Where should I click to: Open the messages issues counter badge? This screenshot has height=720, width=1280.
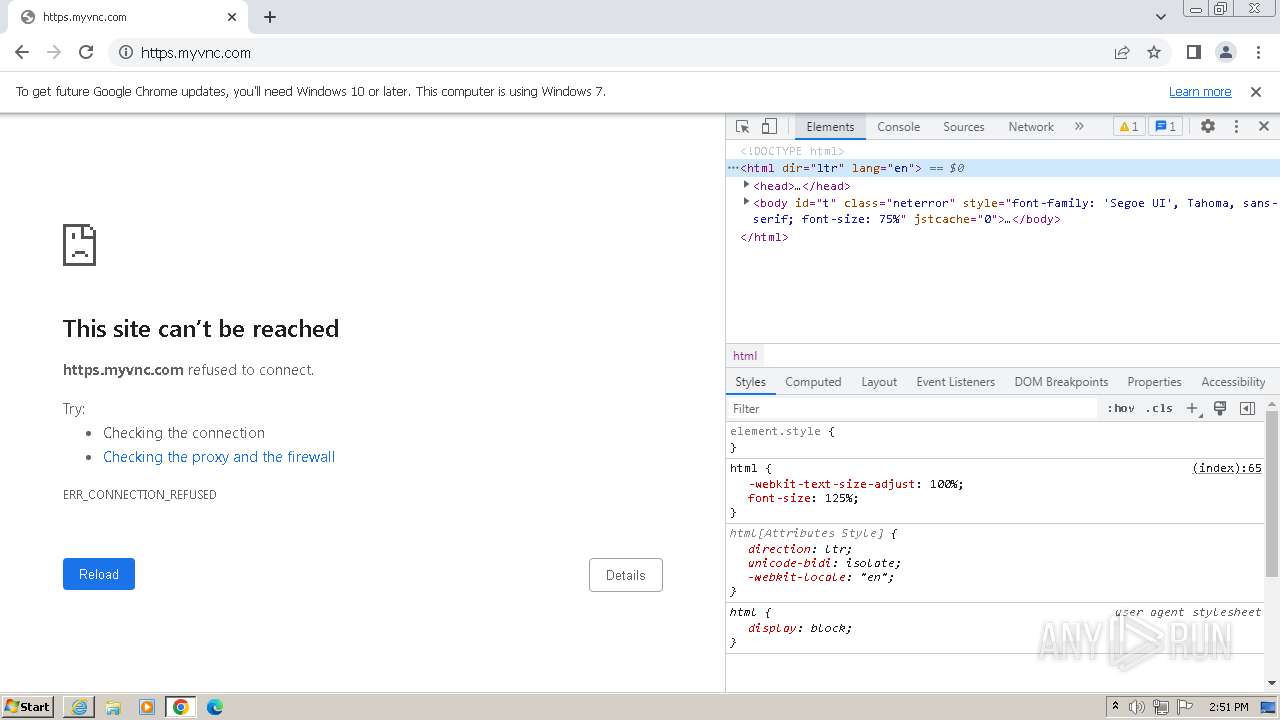pos(1165,127)
